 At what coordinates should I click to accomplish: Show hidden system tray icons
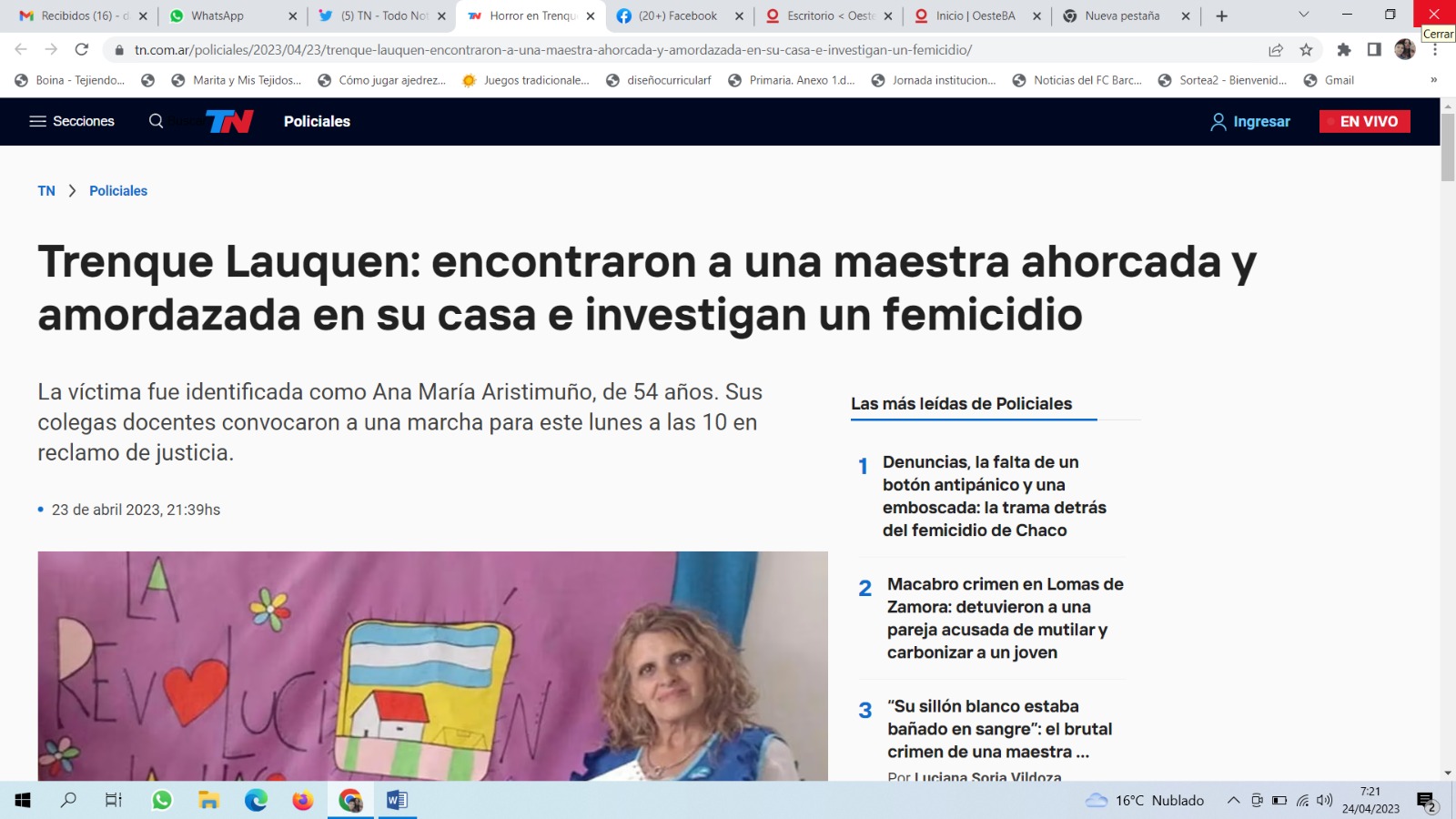(x=1233, y=800)
